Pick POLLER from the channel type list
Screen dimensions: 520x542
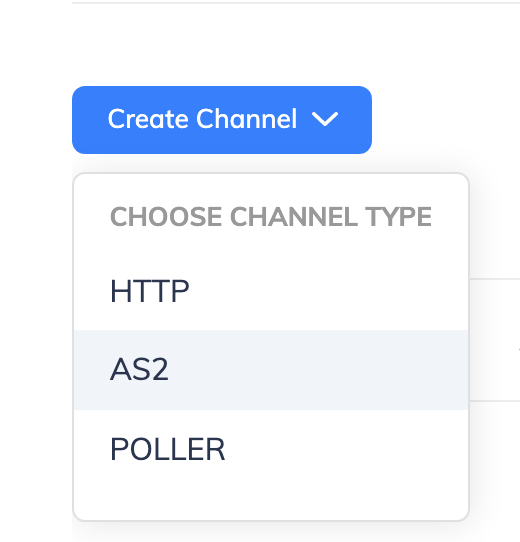click(271, 449)
